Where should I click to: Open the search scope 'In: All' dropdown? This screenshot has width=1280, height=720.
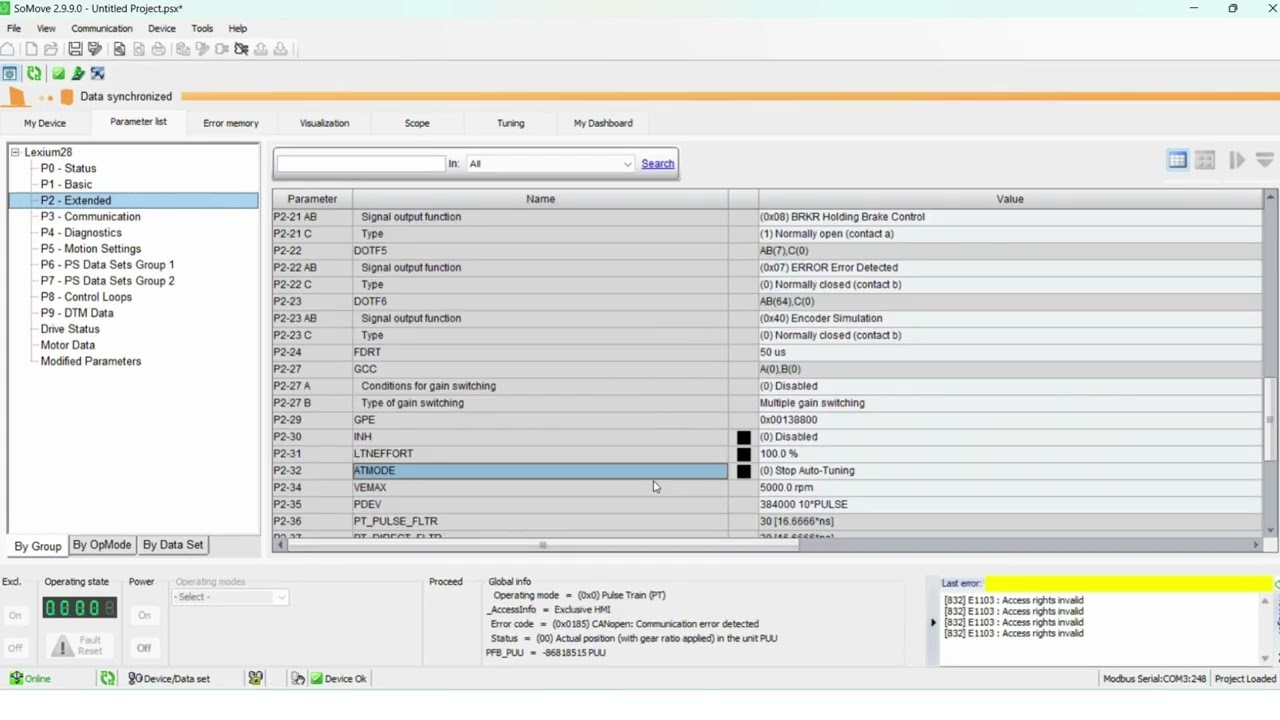coord(550,164)
